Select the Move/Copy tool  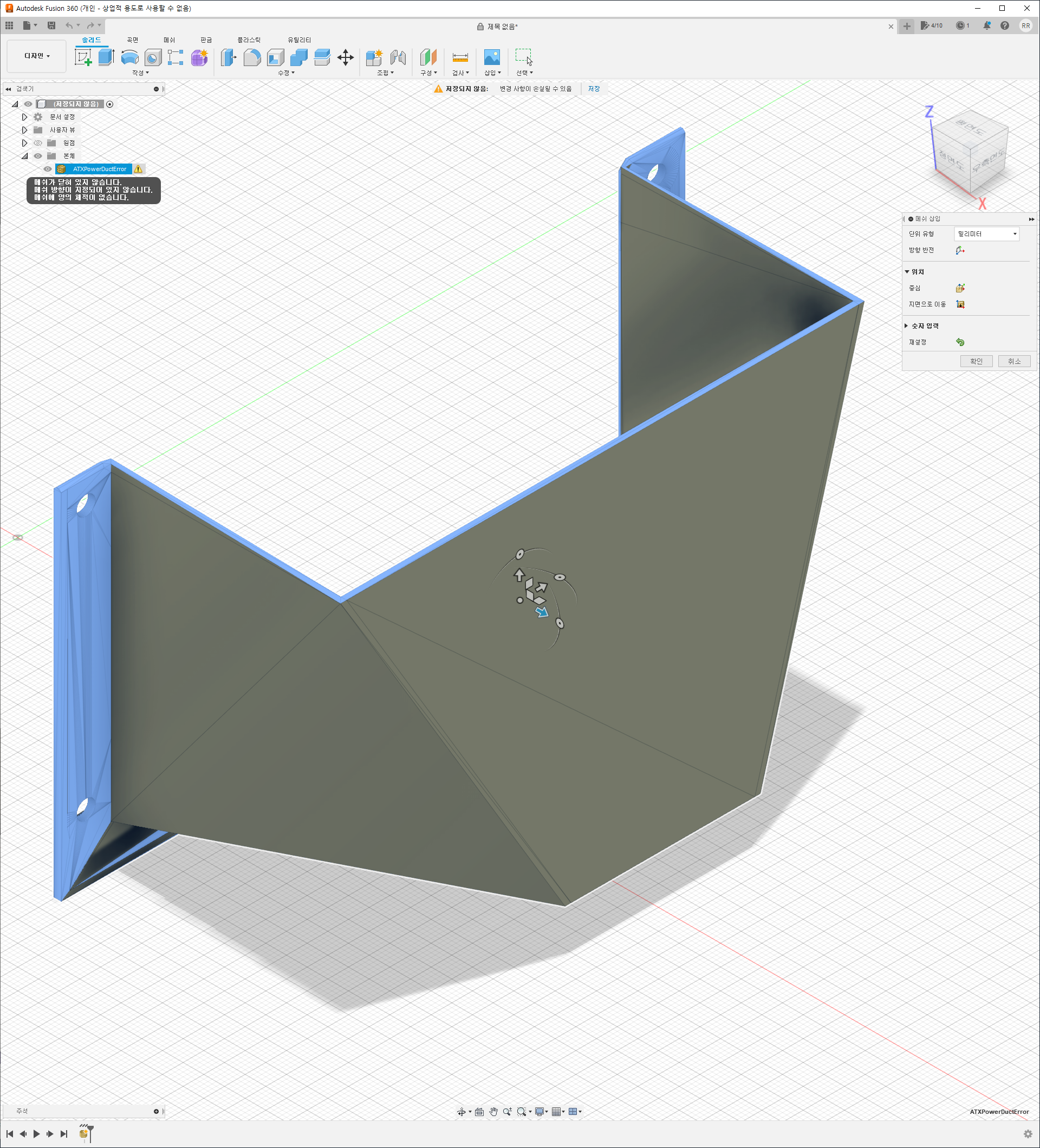[x=346, y=57]
